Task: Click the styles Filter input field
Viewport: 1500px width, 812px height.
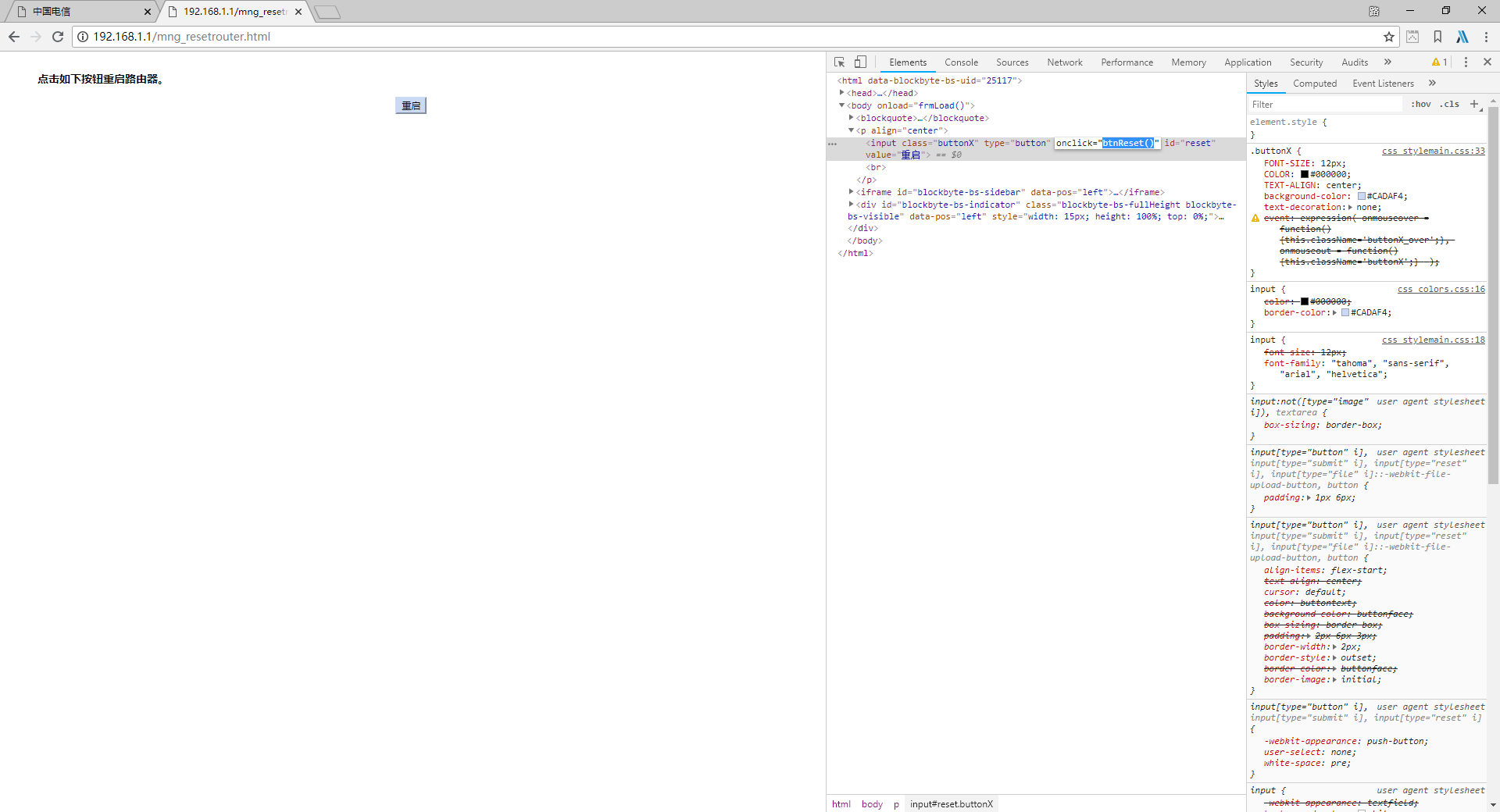Action: click(1324, 105)
